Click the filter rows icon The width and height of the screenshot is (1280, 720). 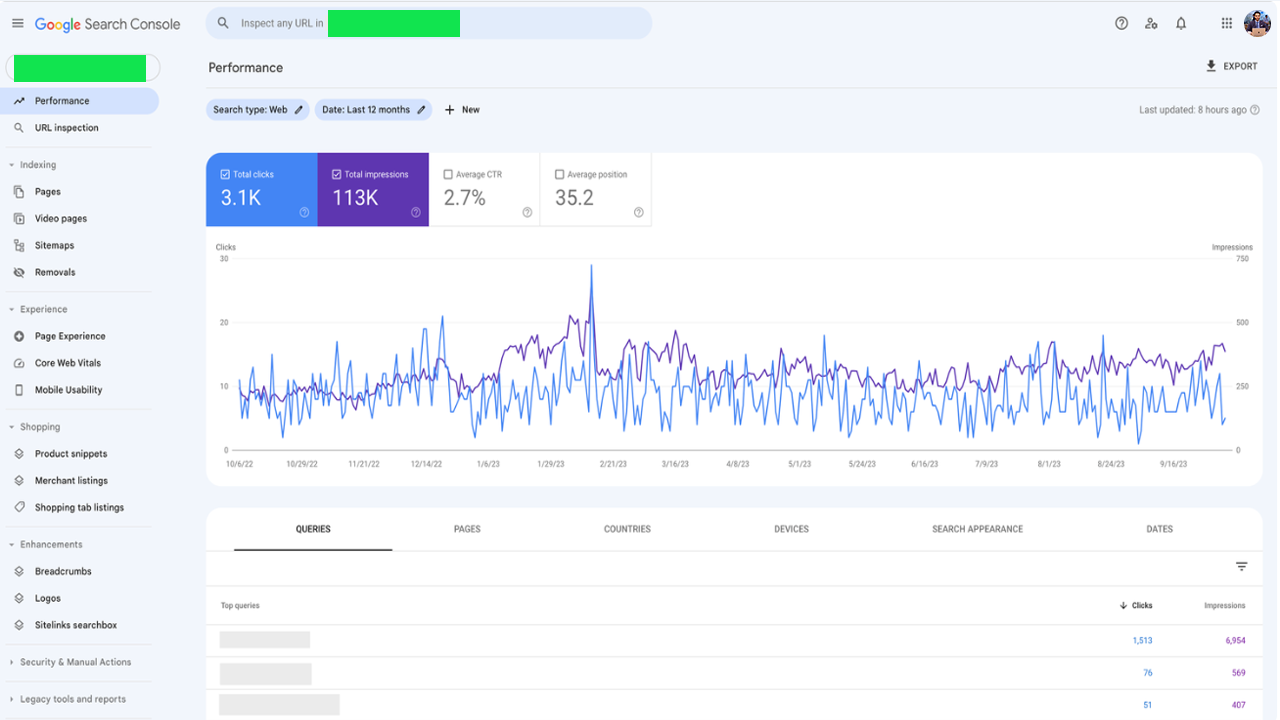(1241, 567)
